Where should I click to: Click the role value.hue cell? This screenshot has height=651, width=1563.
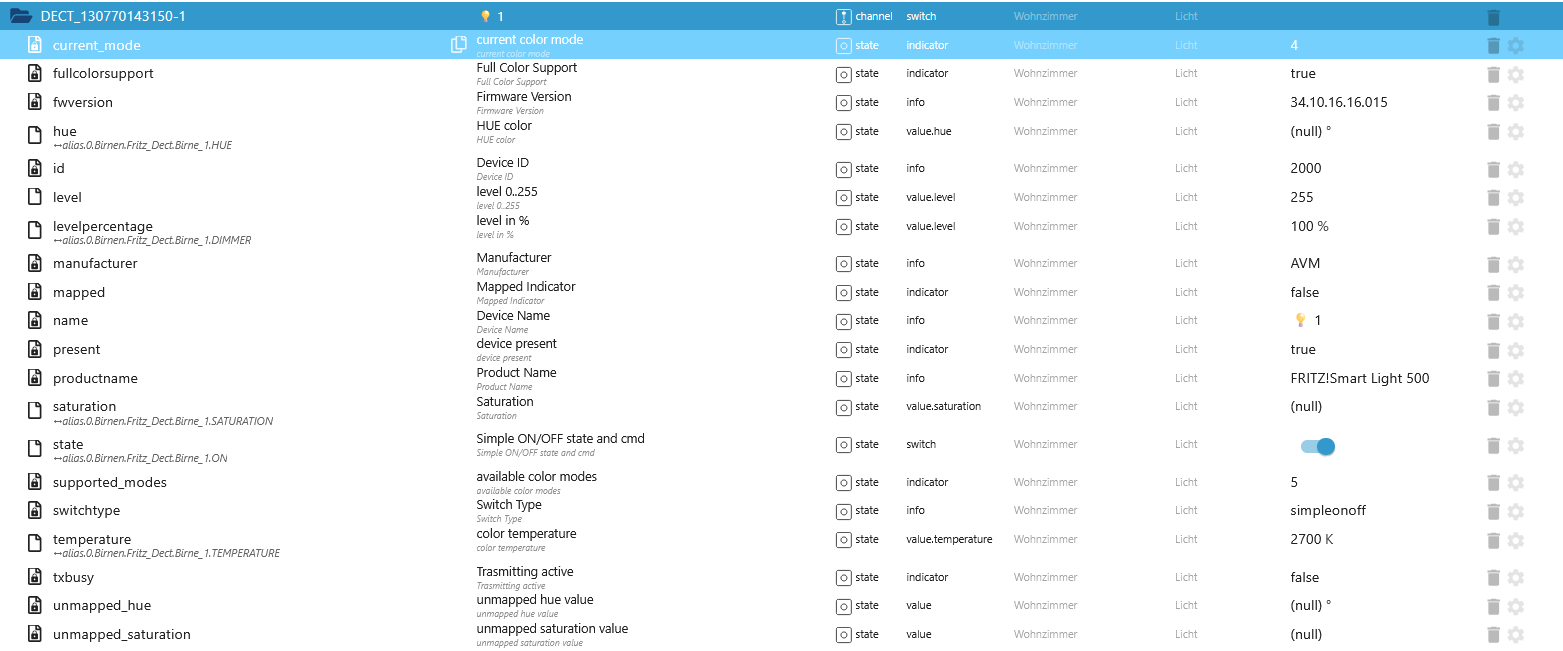[x=929, y=131]
